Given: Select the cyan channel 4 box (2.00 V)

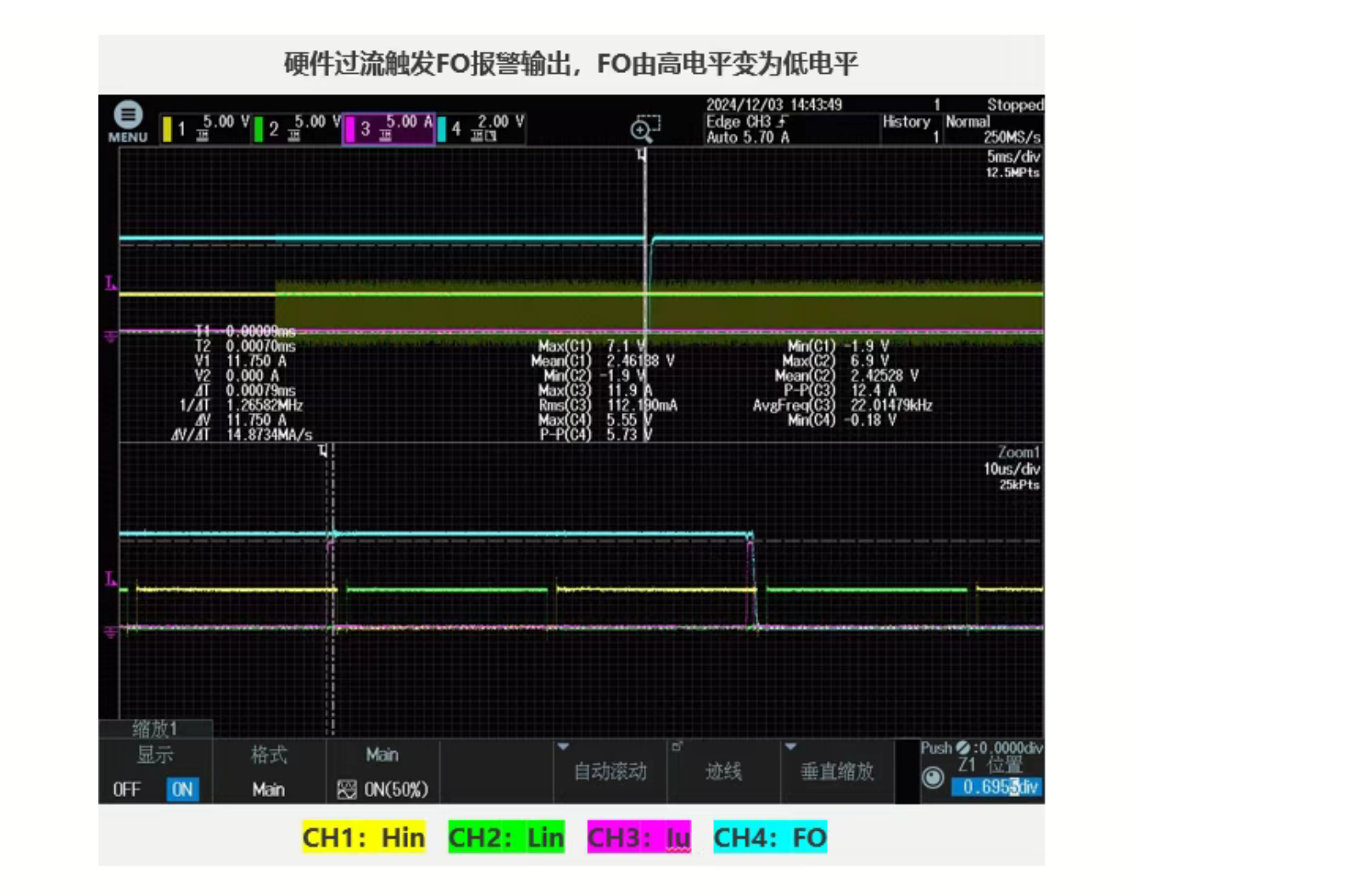Looking at the screenshot, I should click(x=481, y=128).
